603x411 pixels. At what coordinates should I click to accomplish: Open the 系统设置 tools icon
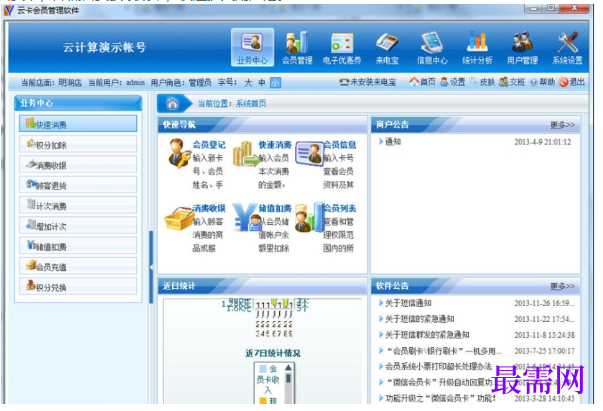point(567,48)
